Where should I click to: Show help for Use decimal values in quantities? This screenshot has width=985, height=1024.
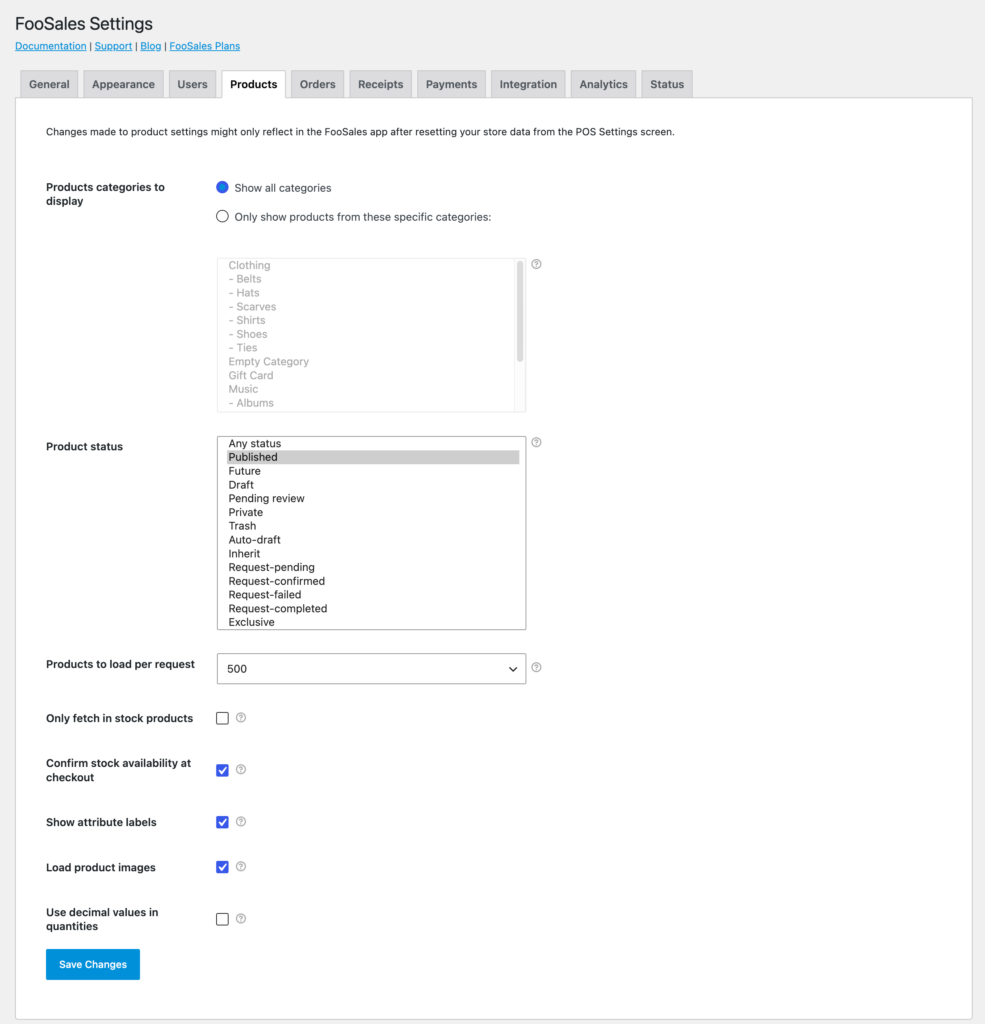tap(241, 919)
